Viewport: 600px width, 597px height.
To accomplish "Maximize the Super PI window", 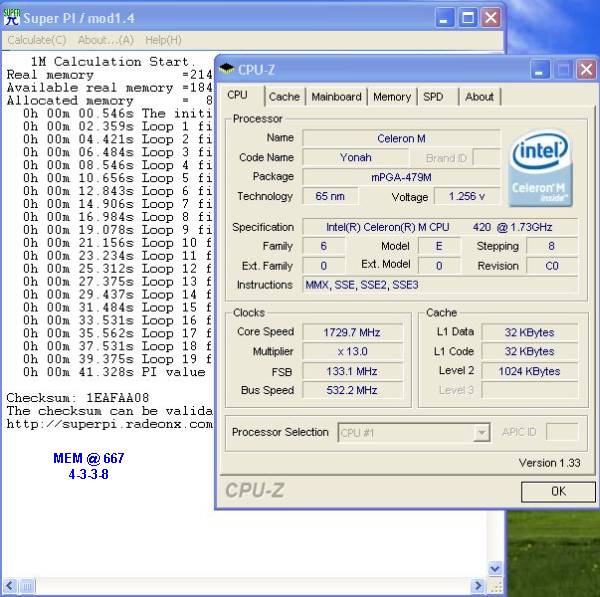I will [x=467, y=18].
